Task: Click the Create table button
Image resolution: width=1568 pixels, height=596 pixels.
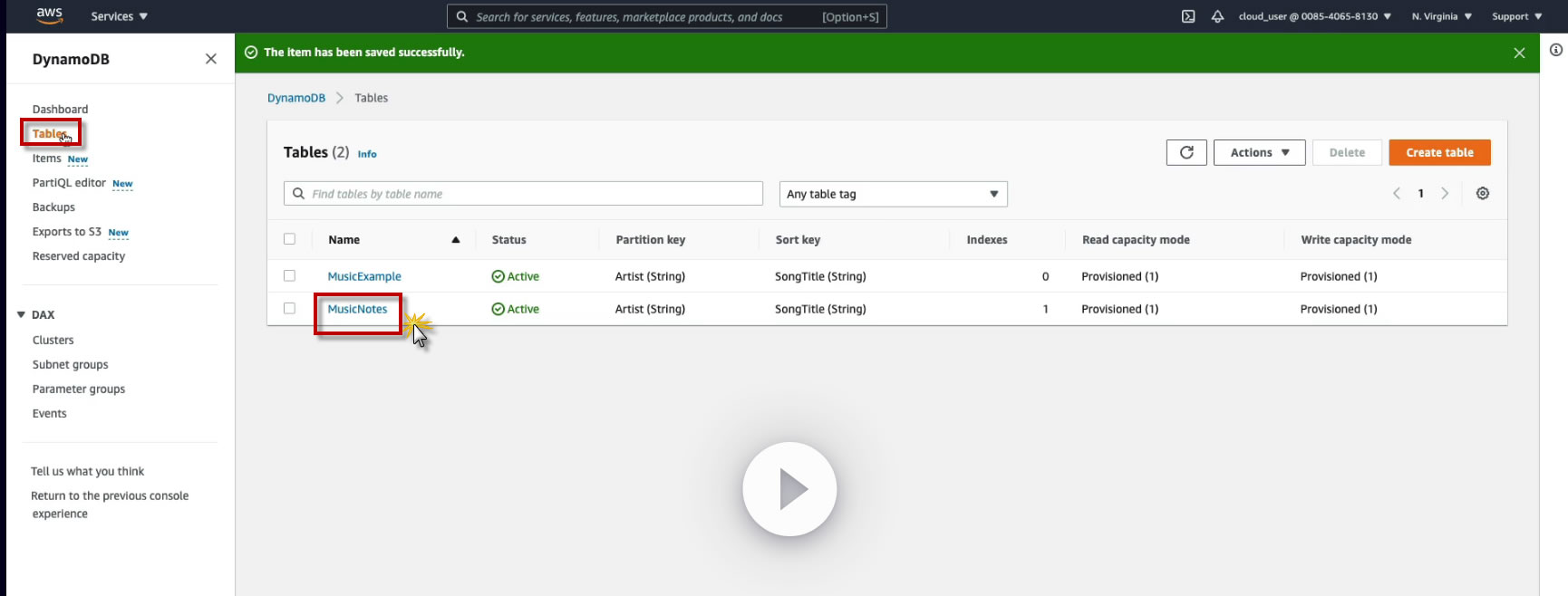Action: click(x=1439, y=153)
